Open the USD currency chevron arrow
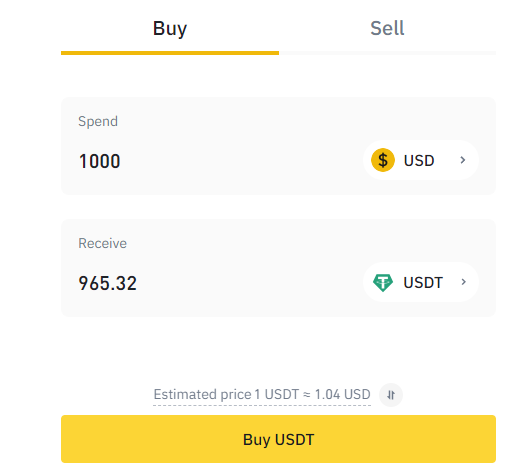 point(463,160)
